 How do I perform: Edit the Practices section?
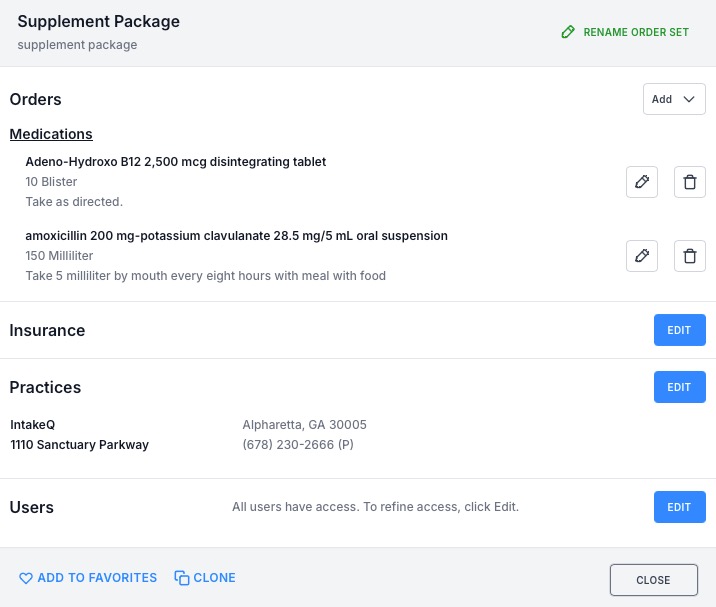(x=679, y=387)
